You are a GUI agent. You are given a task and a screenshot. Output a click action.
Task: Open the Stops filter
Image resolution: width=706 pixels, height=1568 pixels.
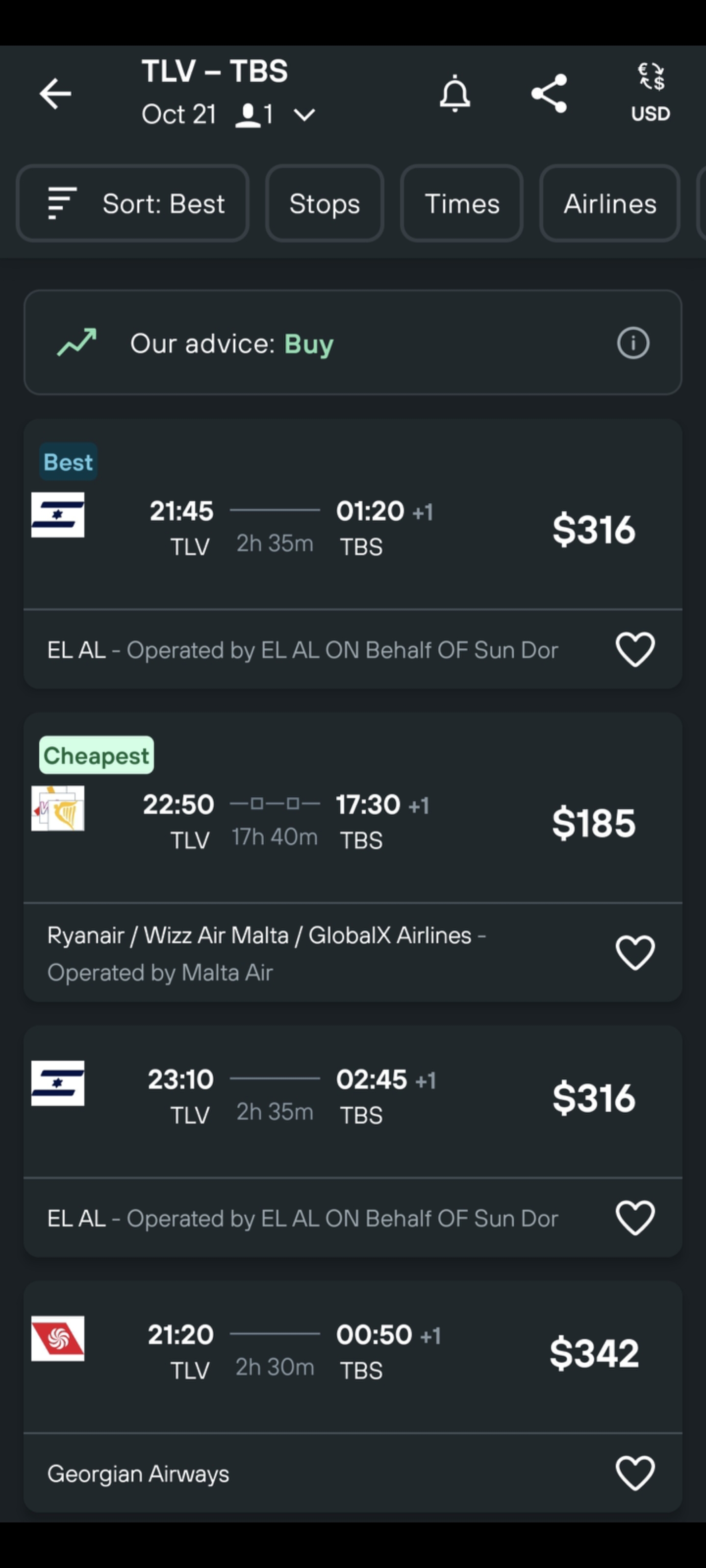(325, 204)
